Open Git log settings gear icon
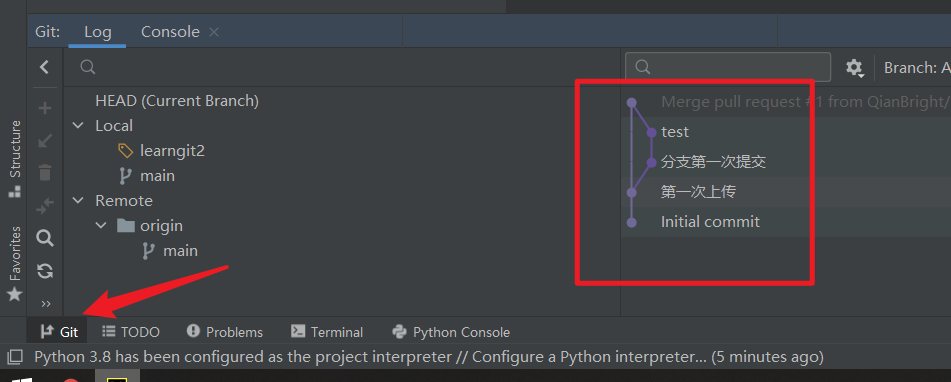Viewport: 951px width, 382px height. point(855,67)
